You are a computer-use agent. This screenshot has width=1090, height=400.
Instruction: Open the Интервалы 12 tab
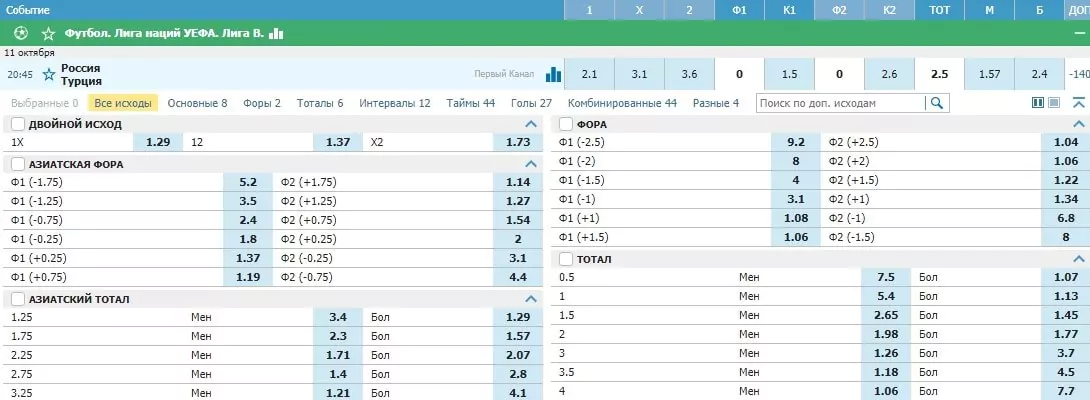[395, 103]
